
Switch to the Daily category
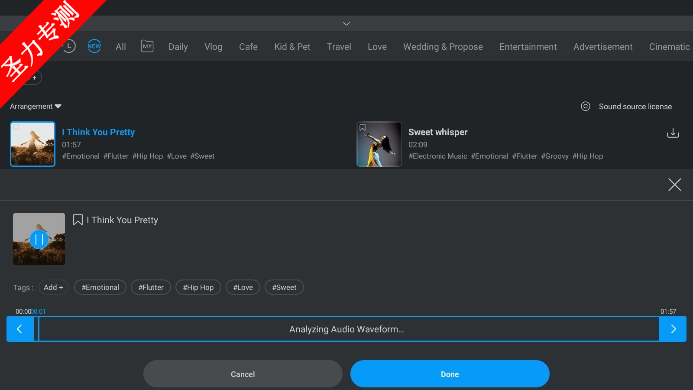click(x=178, y=47)
